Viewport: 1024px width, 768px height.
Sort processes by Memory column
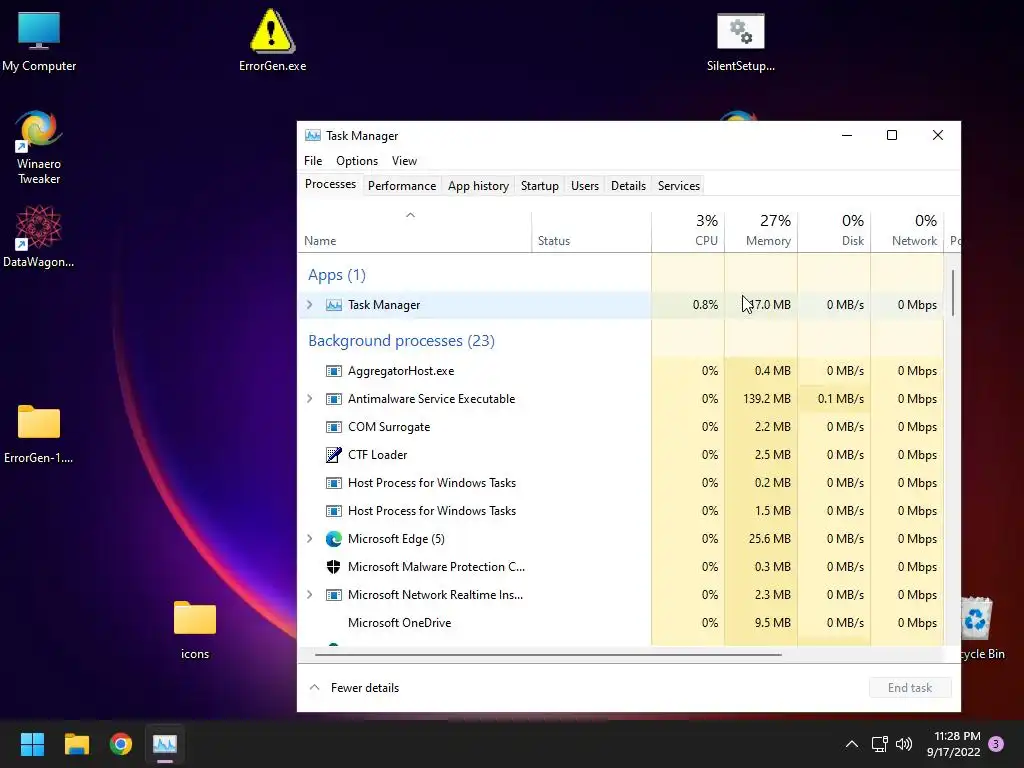point(761,232)
